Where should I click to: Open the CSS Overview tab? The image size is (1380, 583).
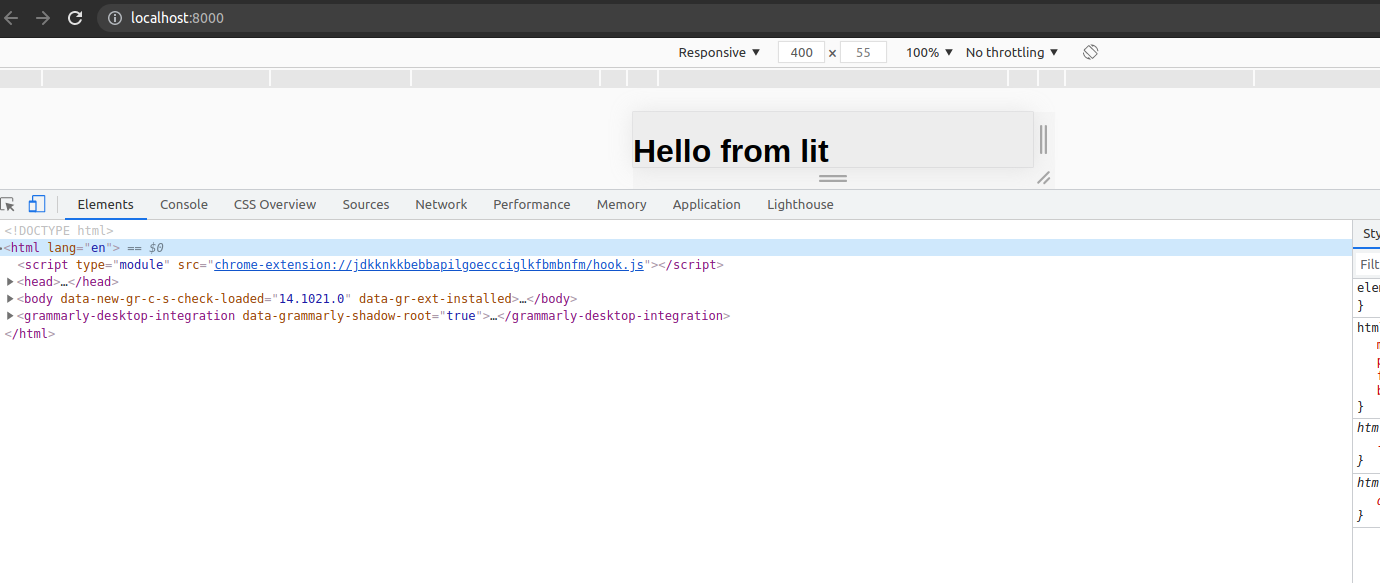(x=275, y=204)
